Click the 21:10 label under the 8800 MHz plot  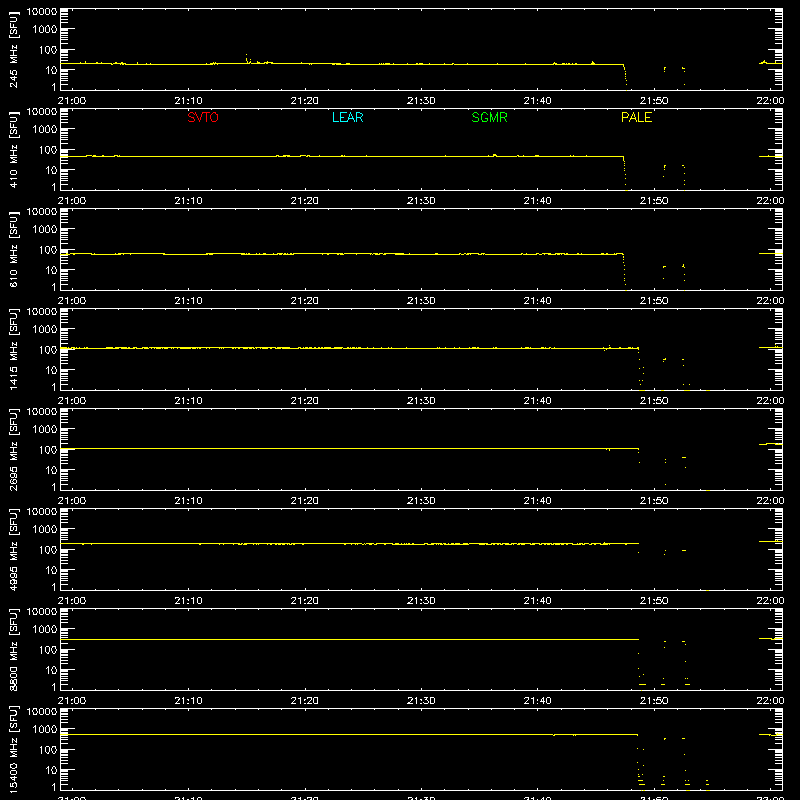[188, 701]
